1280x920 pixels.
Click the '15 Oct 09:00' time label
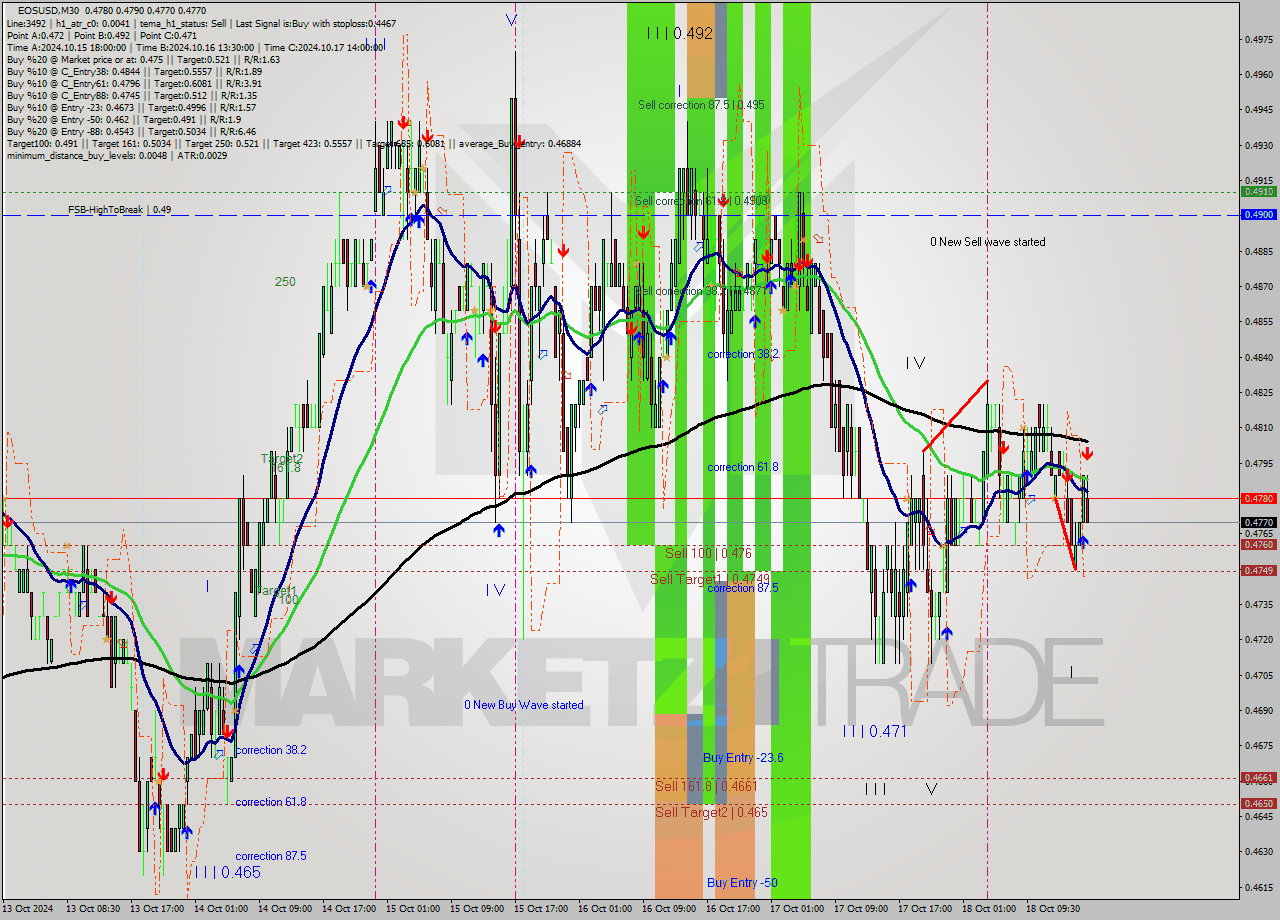[x=477, y=909]
